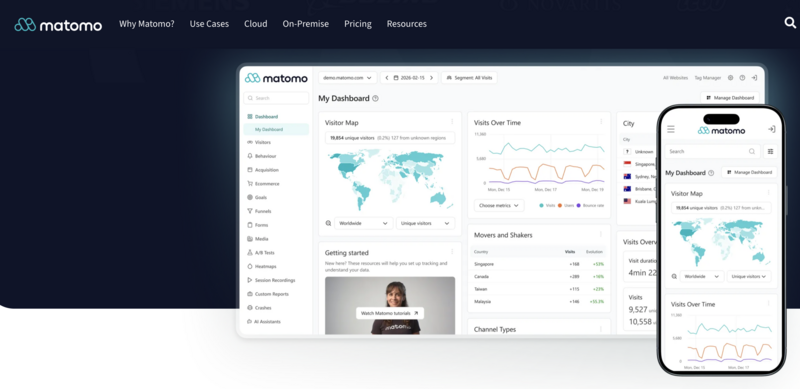800x389 pixels.
Task: Open the settings gear in the dashboard top bar
Action: 730,78
